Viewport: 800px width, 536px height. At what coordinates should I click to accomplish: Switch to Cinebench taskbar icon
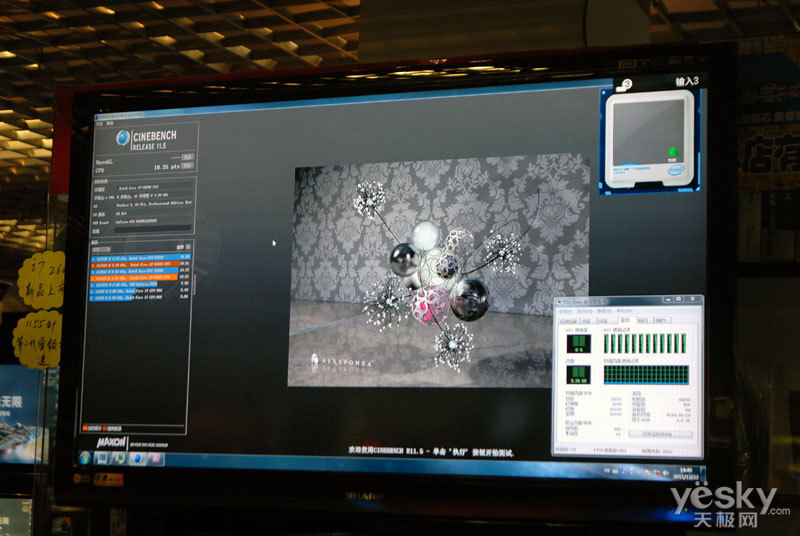(137, 458)
